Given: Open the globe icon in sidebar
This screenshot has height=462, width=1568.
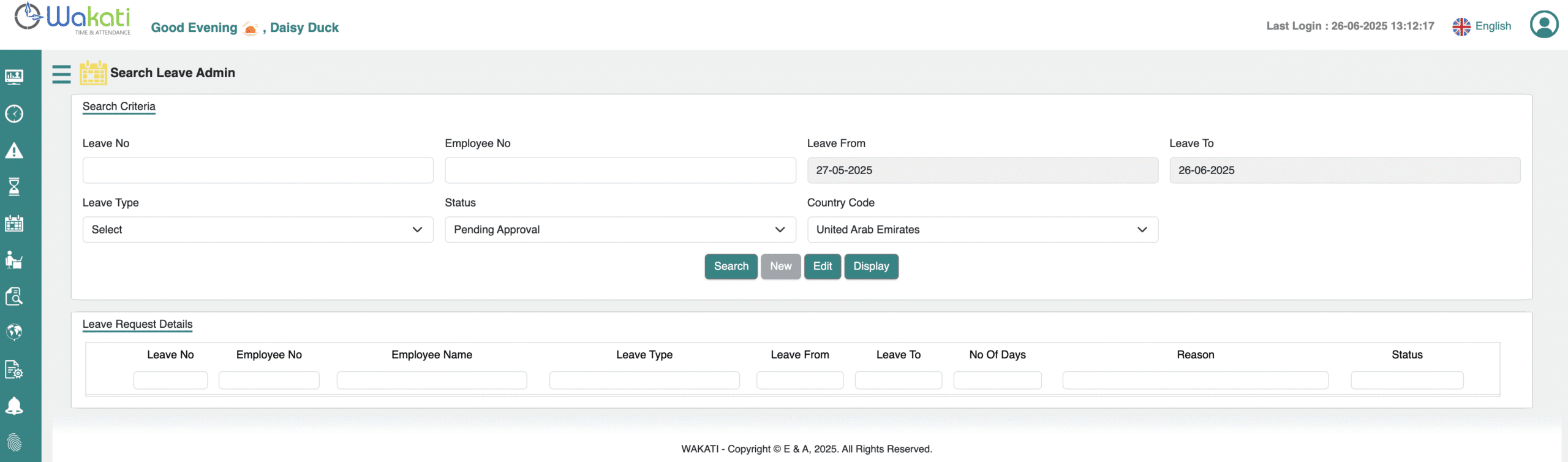Looking at the screenshot, I should pyautogui.click(x=14, y=332).
